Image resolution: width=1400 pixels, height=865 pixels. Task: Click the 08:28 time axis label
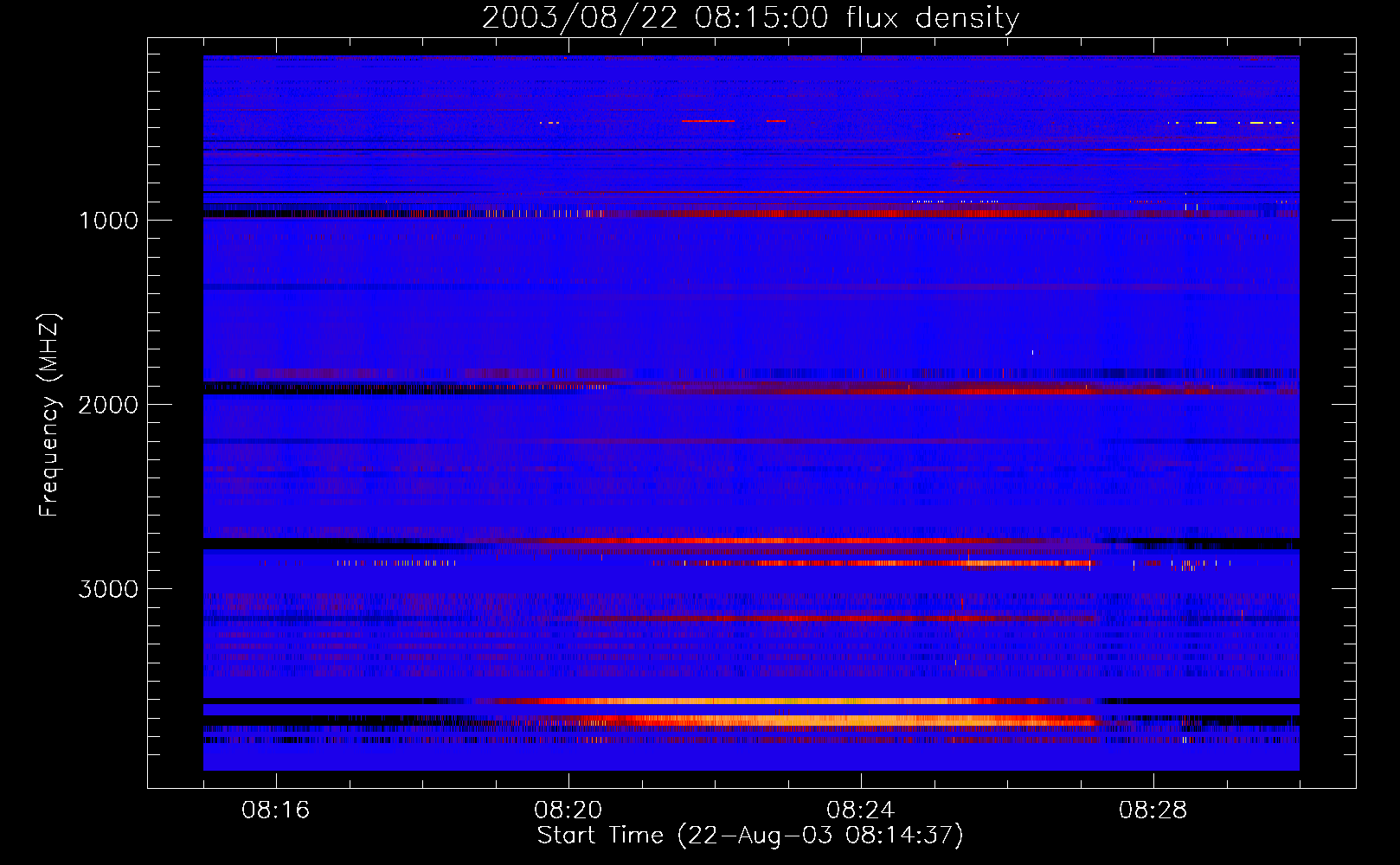pyautogui.click(x=1153, y=811)
